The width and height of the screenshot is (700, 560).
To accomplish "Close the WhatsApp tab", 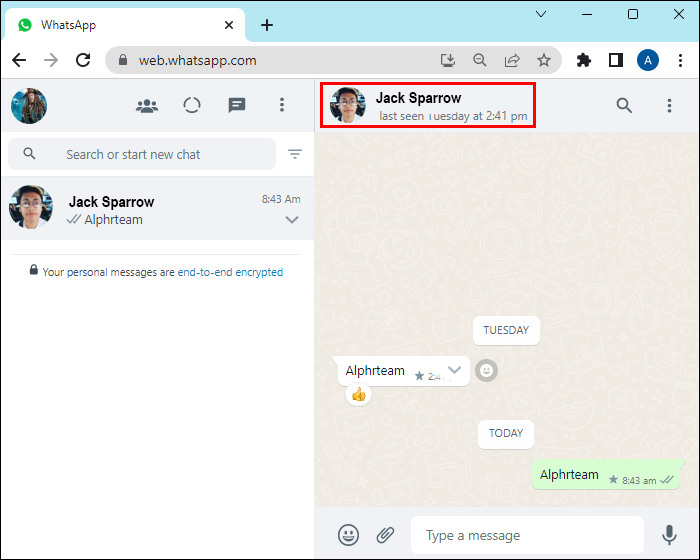I will [x=229, y=25].
